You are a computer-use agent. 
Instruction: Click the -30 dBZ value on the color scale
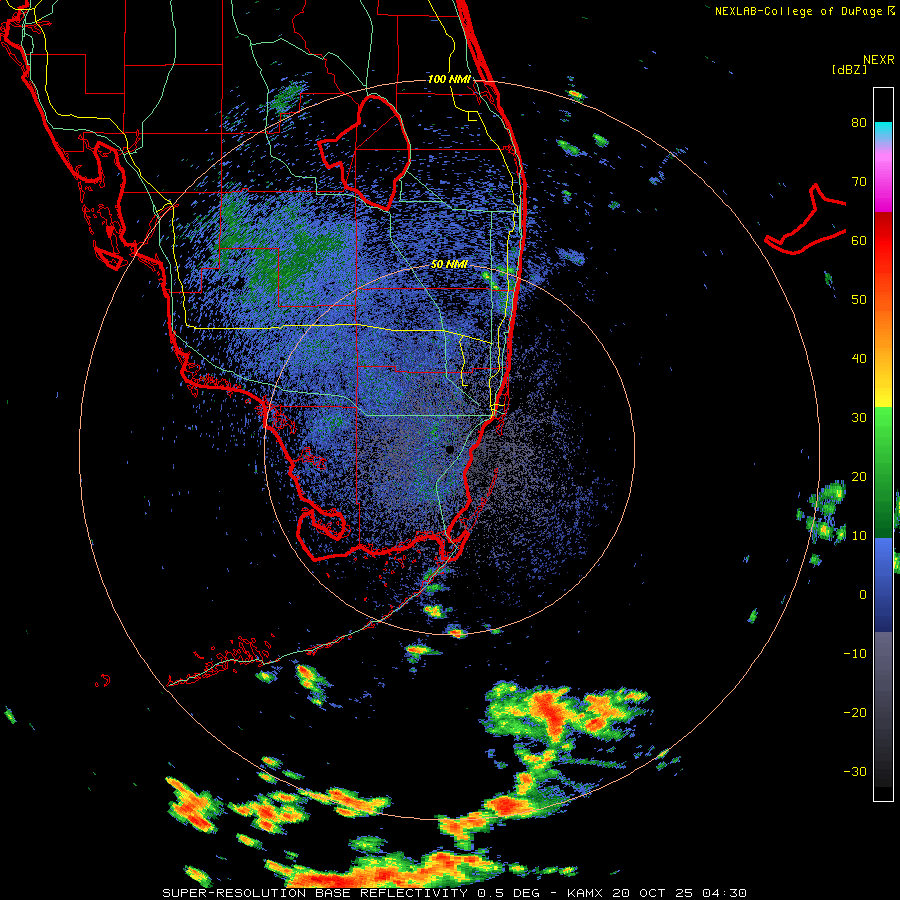pos(855,772)
